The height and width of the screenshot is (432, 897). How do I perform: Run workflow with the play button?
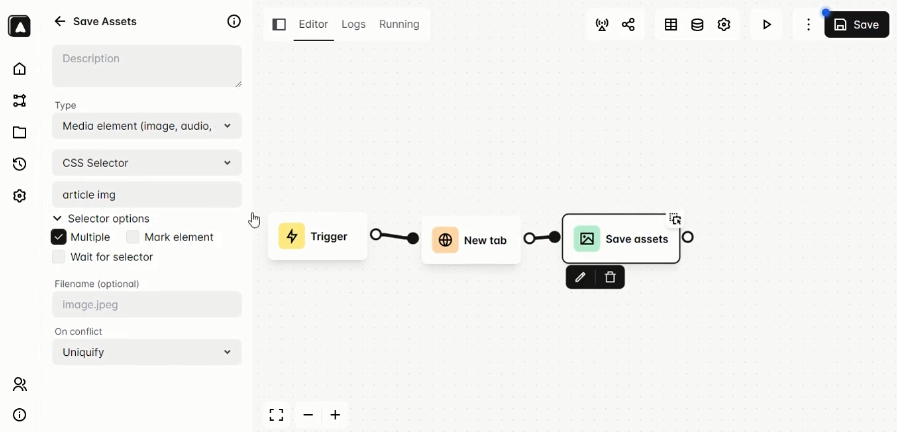pos(767,24)
